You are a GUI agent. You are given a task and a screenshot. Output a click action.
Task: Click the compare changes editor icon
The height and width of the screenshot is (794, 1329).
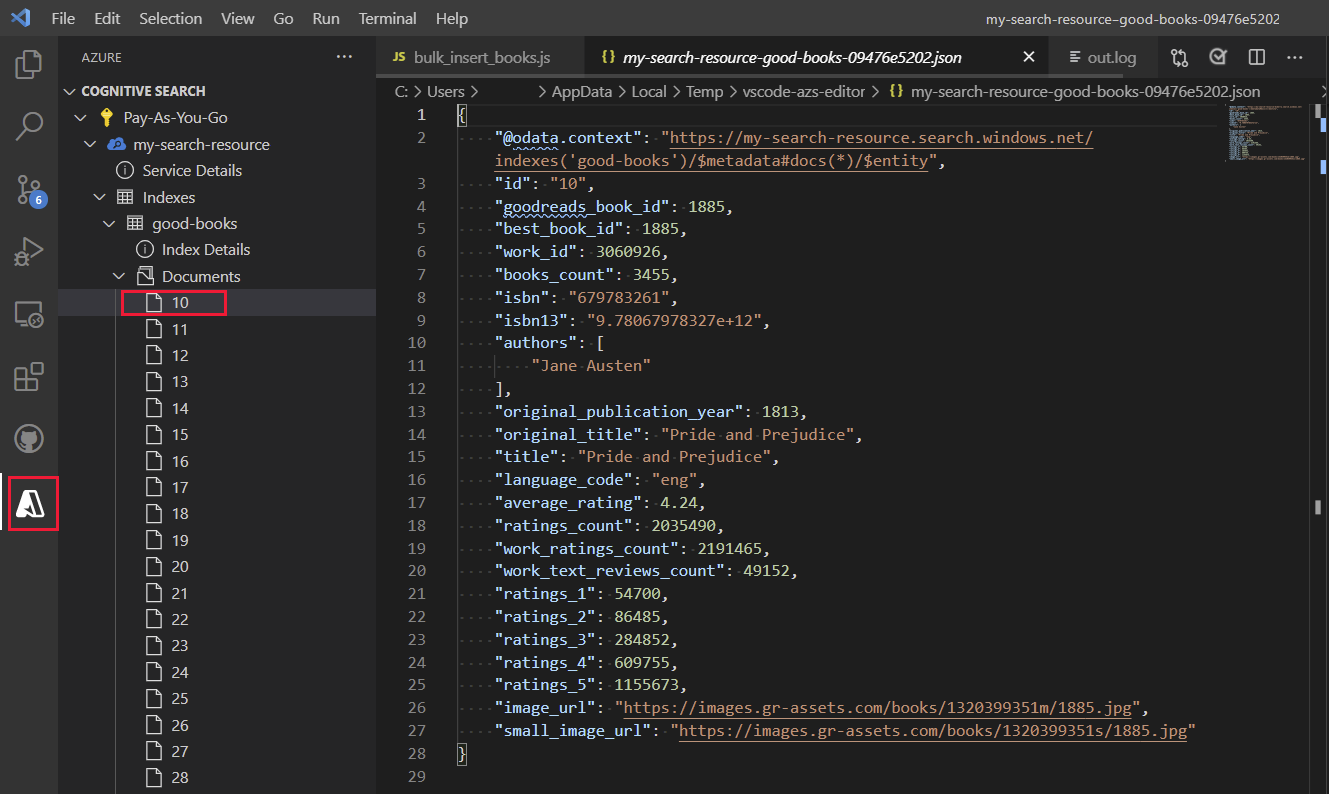(x=1179, y=57)
